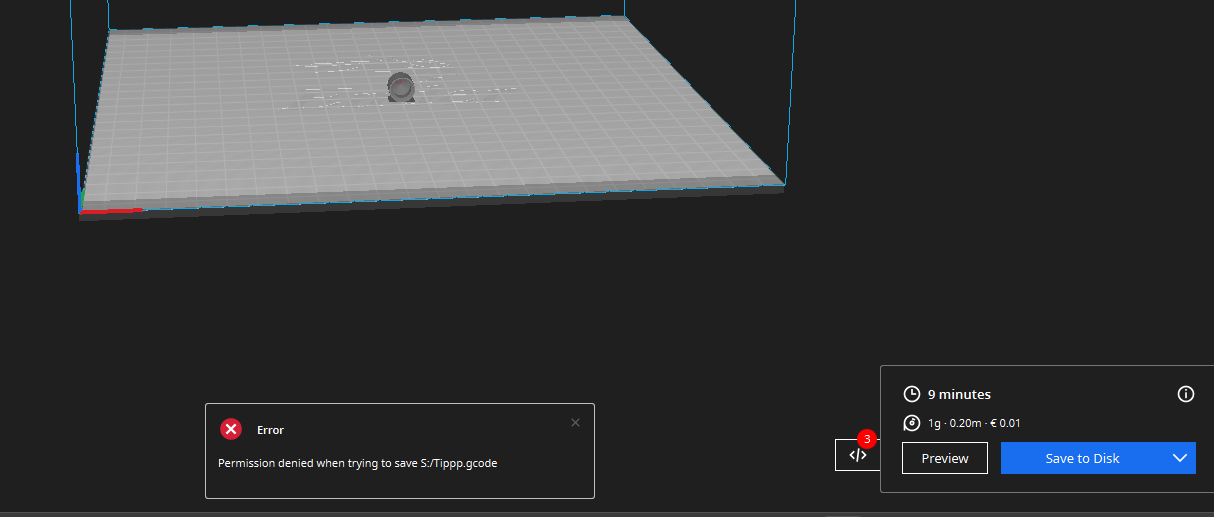
Task: Close the Error notification
Action: 575,422
